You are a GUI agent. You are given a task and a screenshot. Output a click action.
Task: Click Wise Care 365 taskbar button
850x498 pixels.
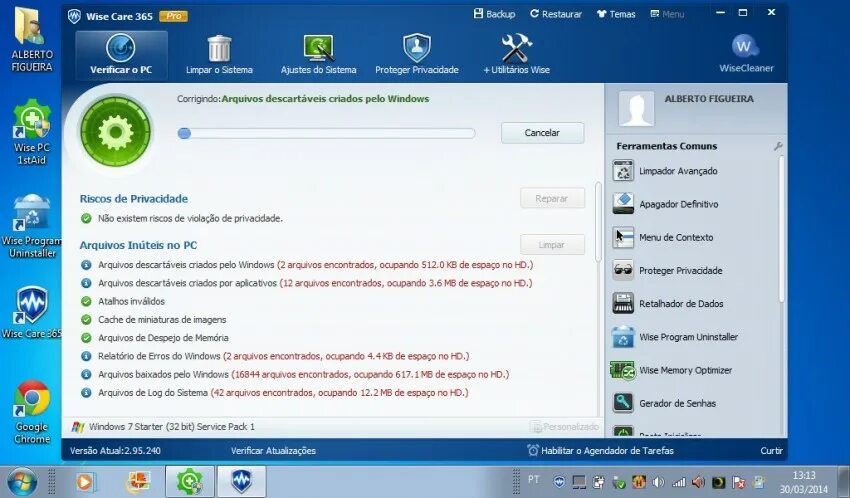click(x=242, y=481)
